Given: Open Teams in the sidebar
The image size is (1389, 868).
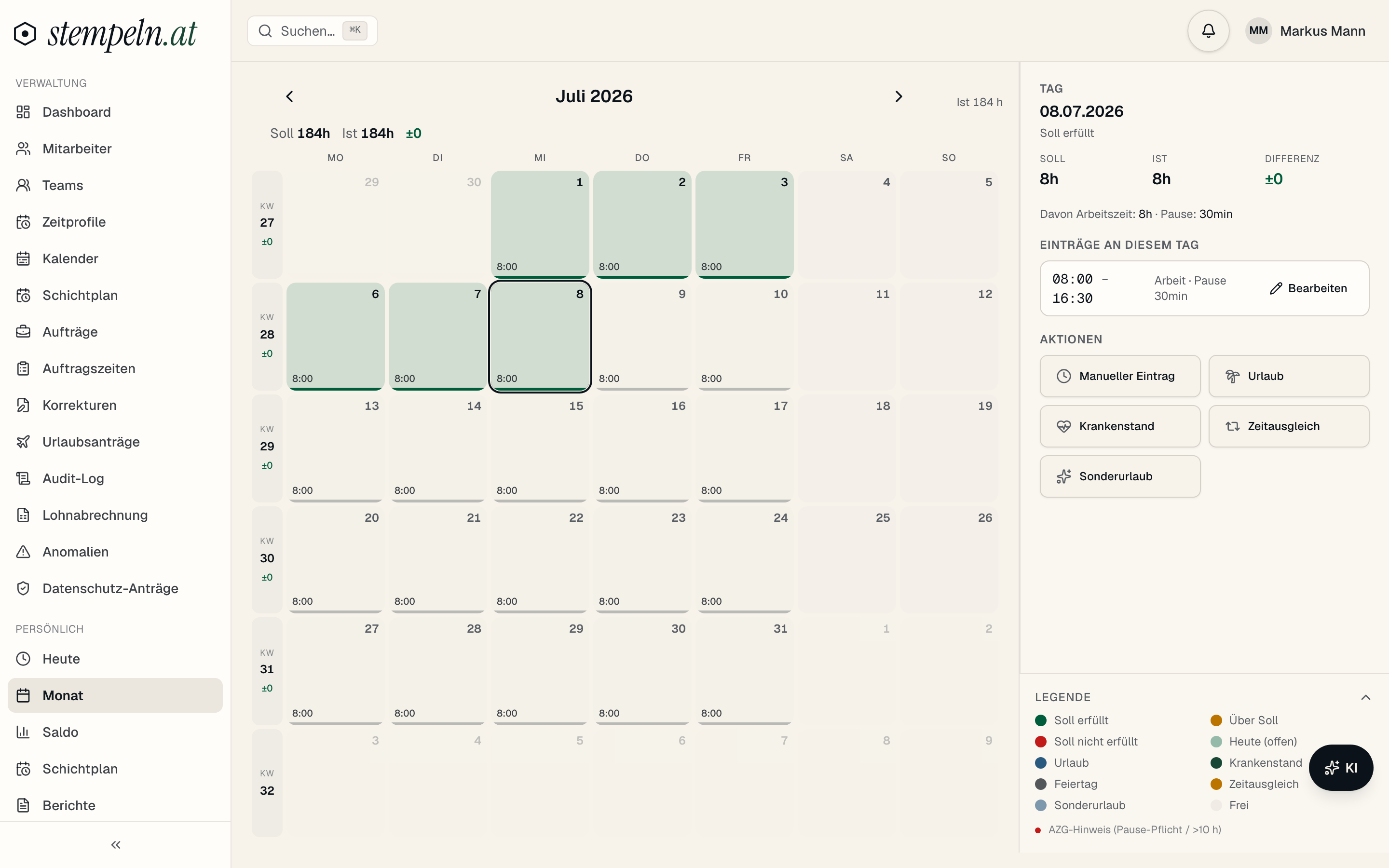Looking at the screenshot, I should [x=115, y=186].
